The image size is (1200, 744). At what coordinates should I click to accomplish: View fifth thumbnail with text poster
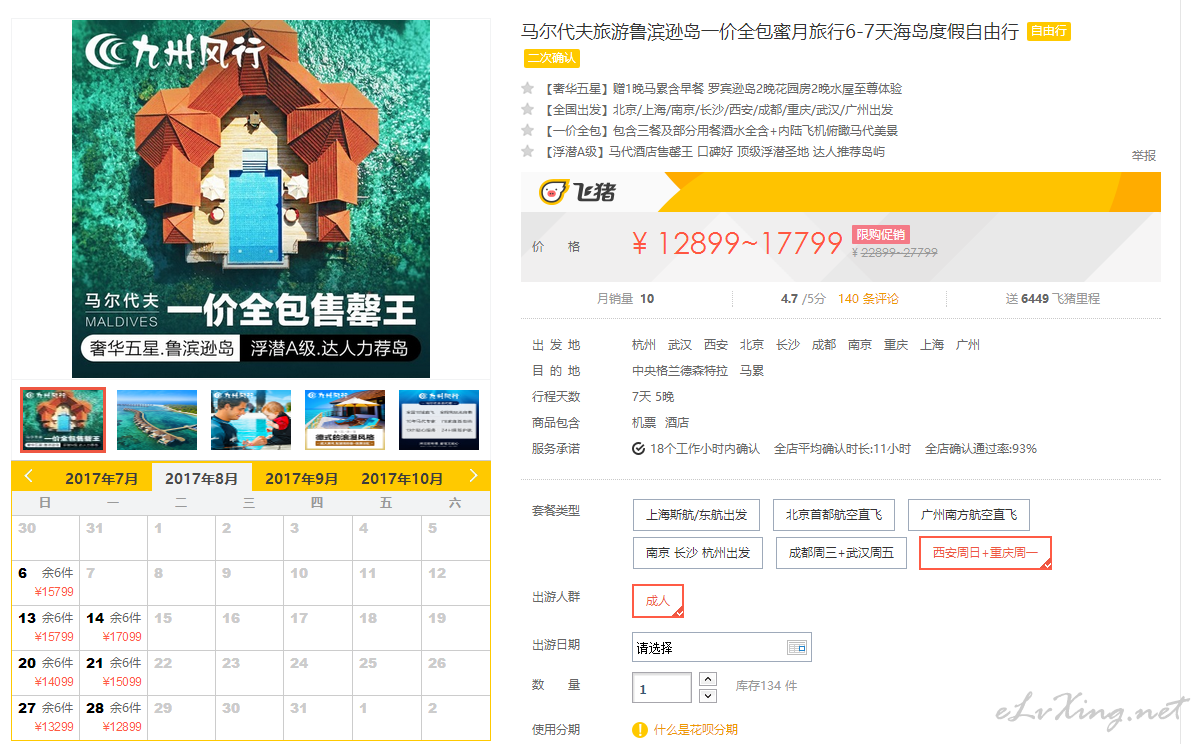click(x=439, y=420)
